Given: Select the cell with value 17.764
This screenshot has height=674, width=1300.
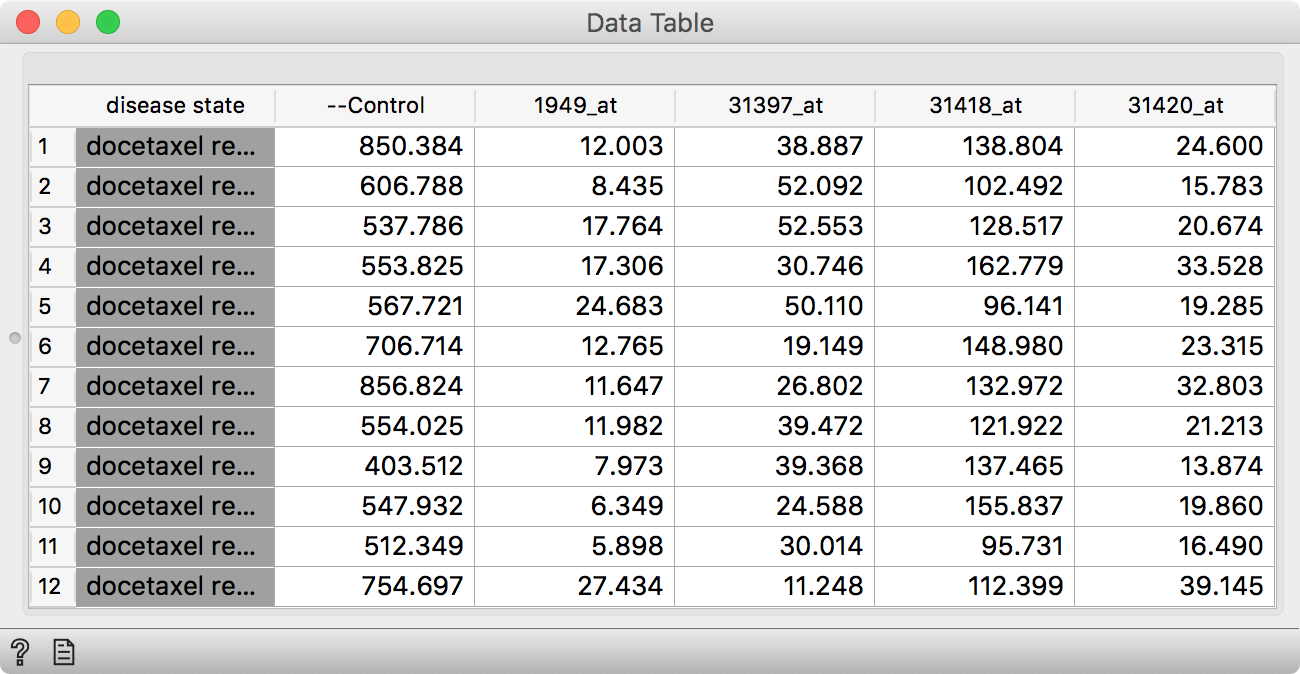Looking at the screenshot, I should [x=575, y=226].
